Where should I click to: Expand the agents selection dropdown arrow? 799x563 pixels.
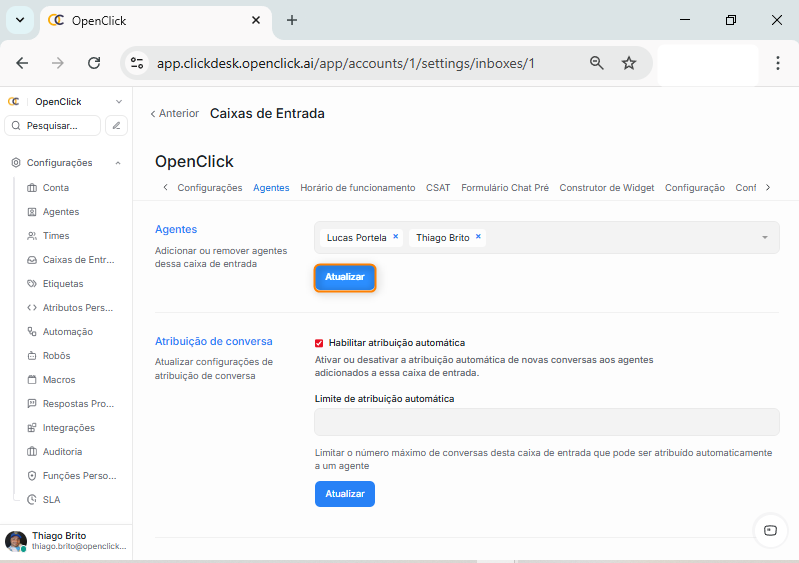[764, 238]
